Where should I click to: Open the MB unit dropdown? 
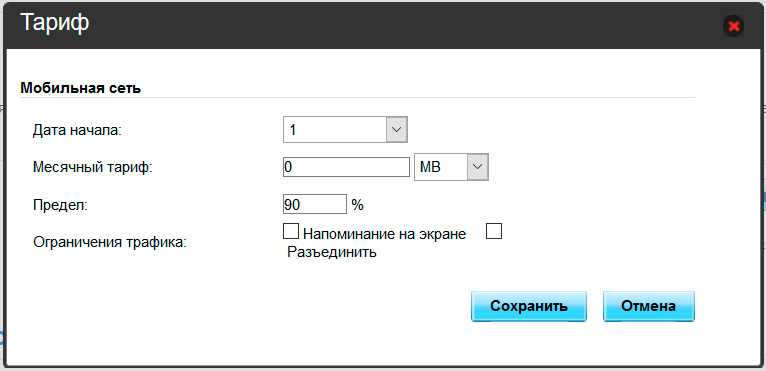coord(451,167)
